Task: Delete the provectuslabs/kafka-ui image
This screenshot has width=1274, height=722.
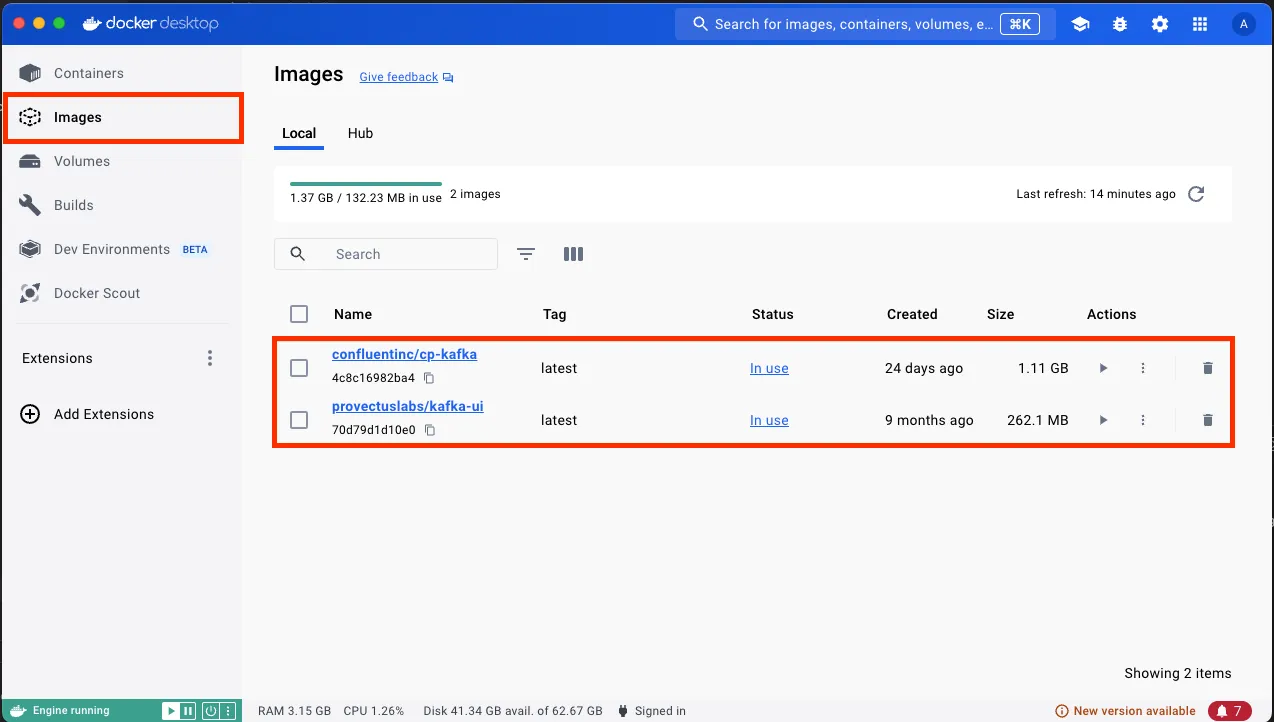Action: click(x=1207, y=420)
